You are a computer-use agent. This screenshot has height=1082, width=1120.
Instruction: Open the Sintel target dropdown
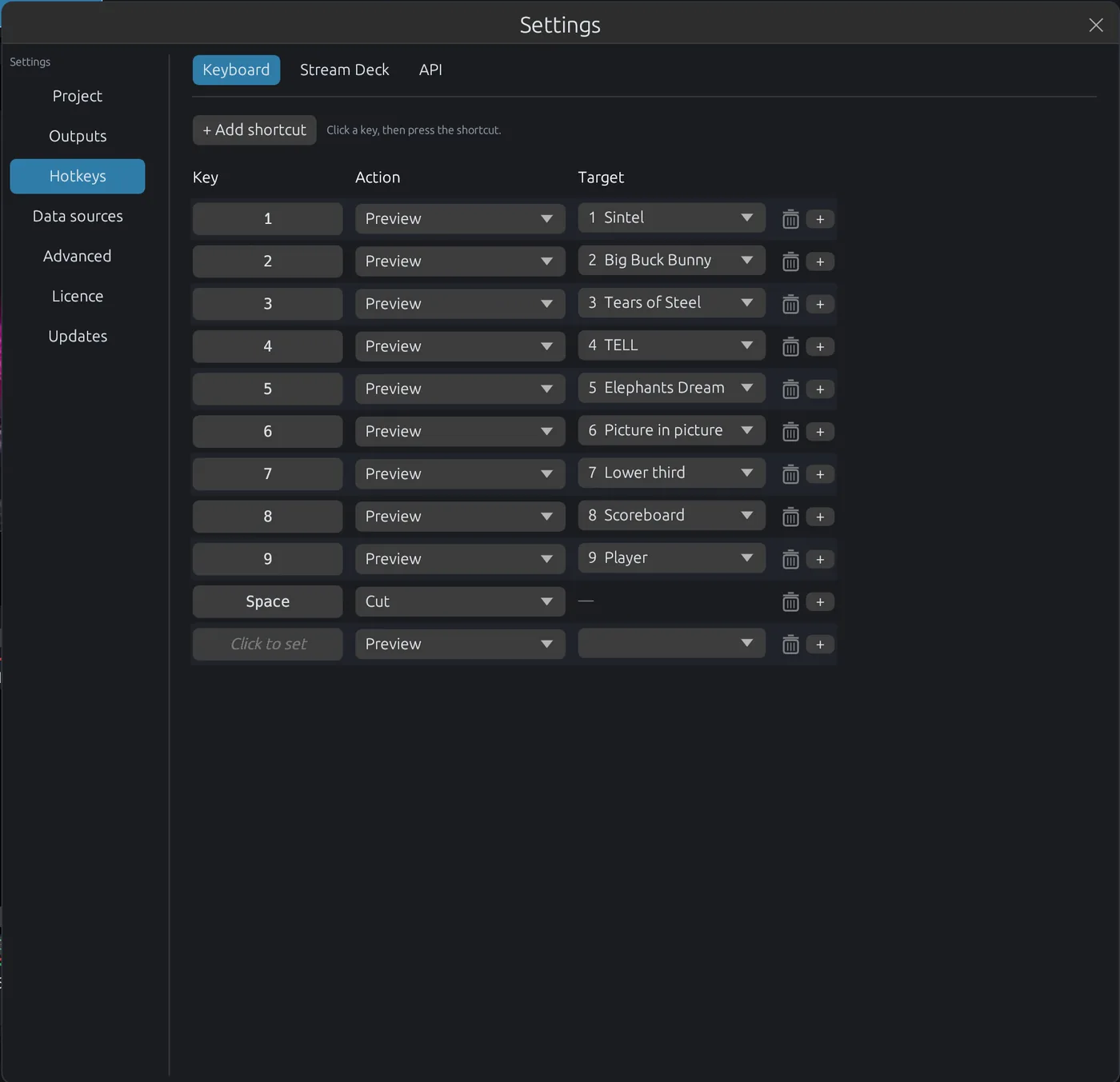click(x=671, y=218)
